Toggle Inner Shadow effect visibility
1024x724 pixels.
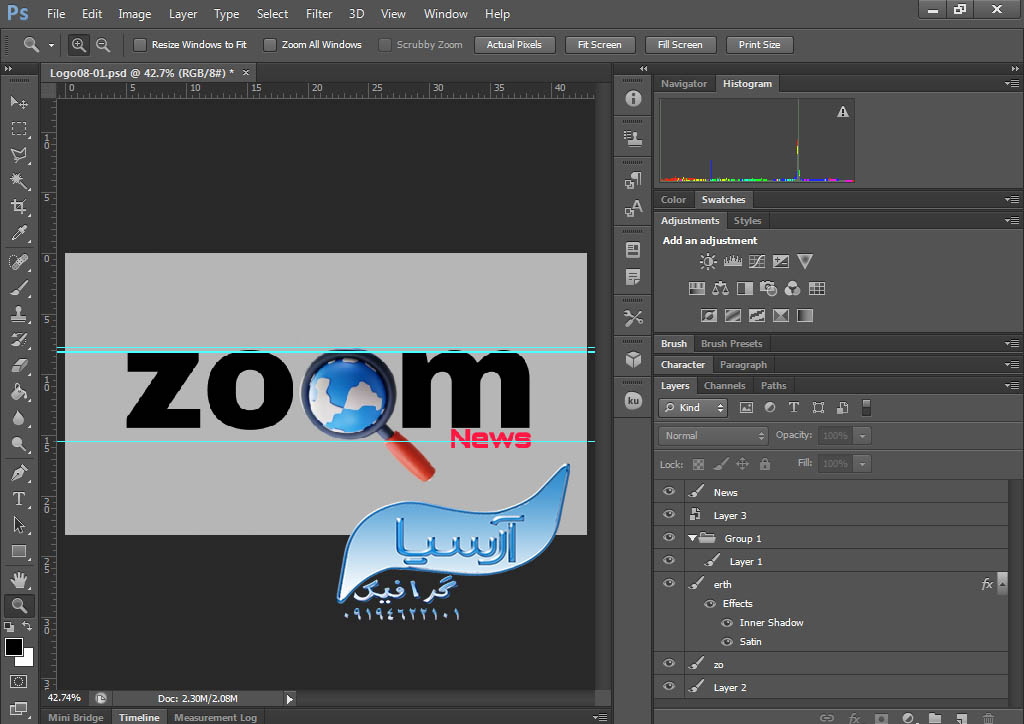[x=727, y=623]
